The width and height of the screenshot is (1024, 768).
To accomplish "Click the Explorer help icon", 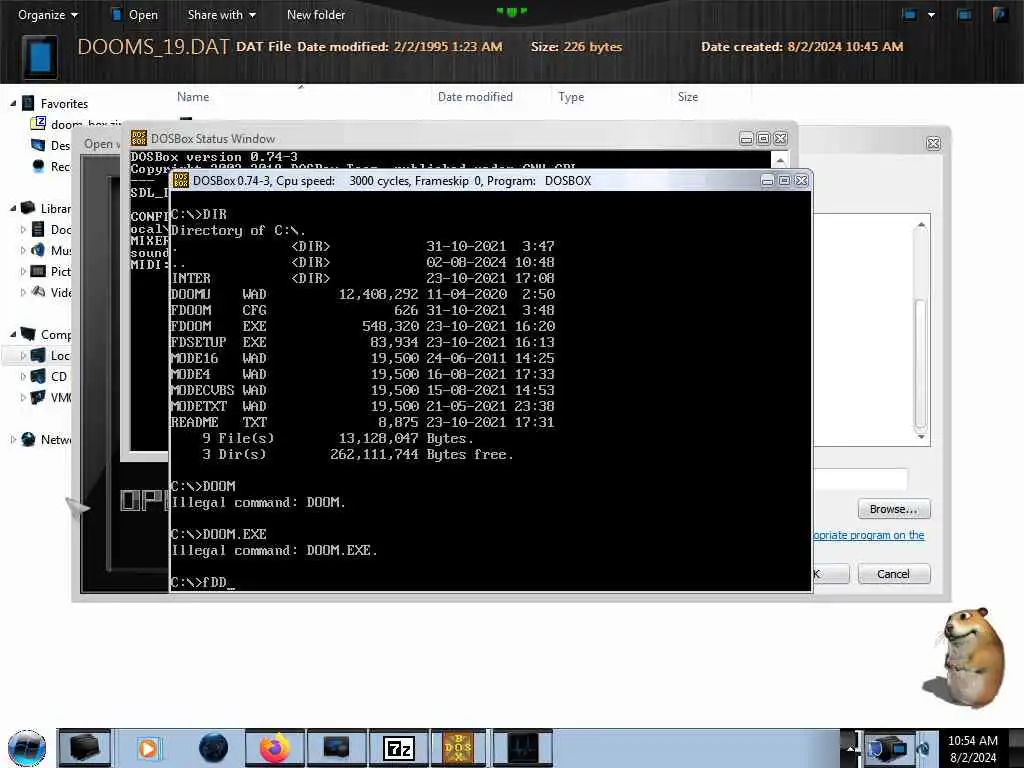I will tap(999, 14).
